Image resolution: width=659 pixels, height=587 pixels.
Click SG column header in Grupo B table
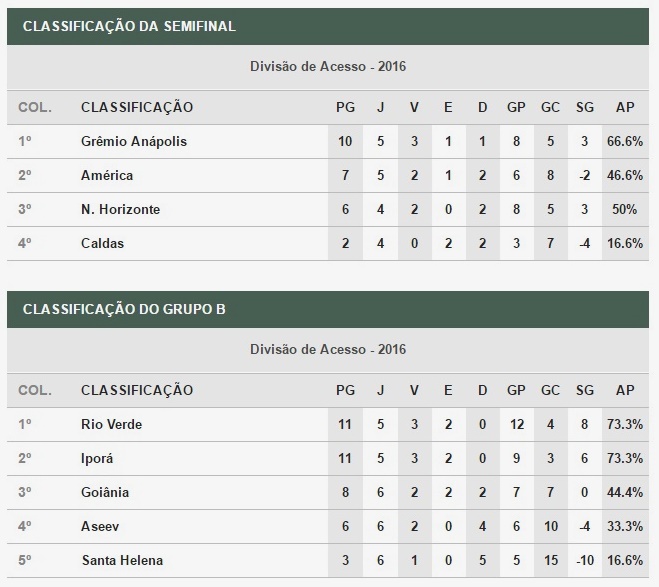585,391
